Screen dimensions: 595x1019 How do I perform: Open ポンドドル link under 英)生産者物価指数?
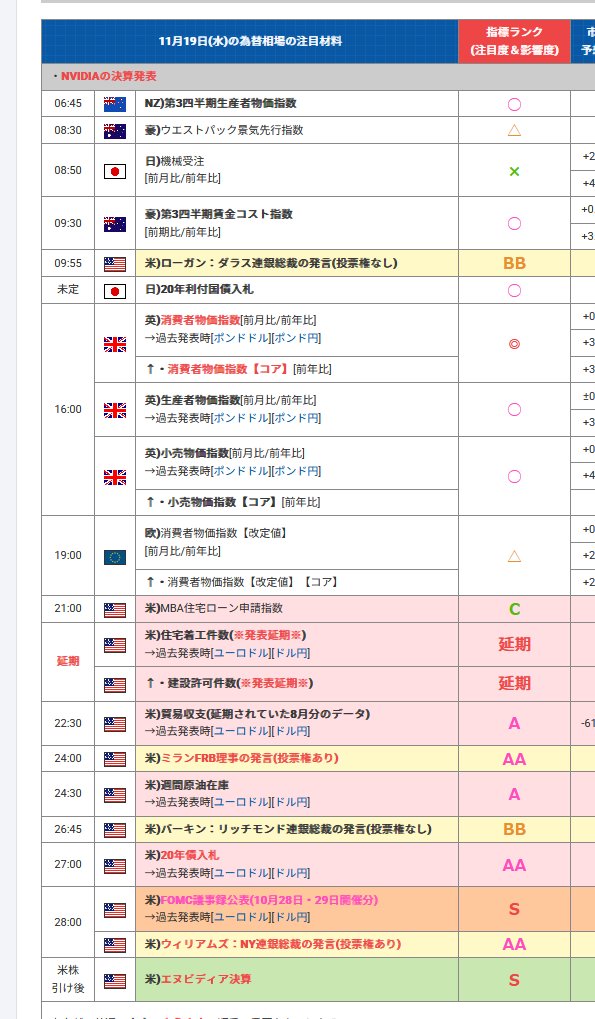[241, 418]
